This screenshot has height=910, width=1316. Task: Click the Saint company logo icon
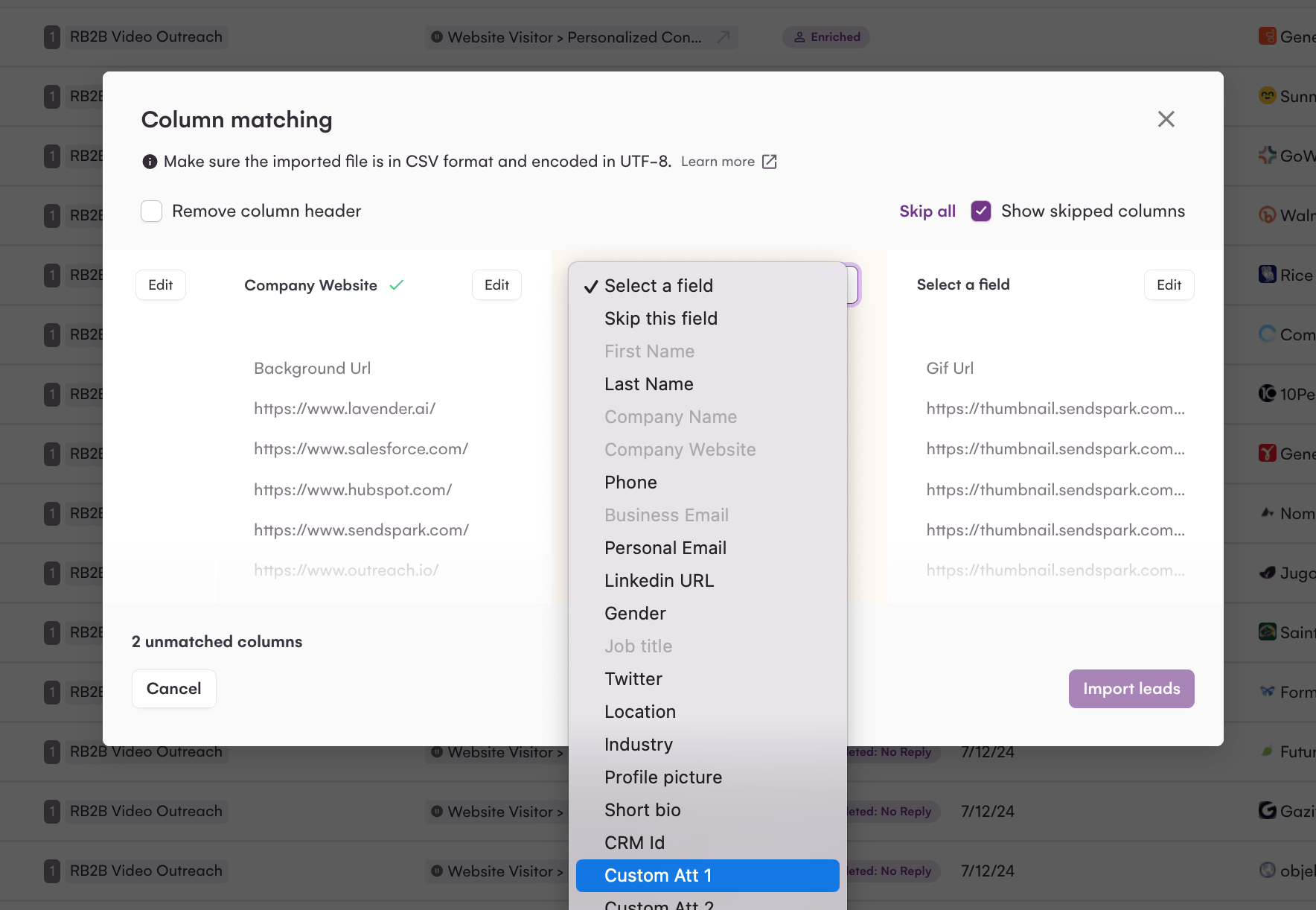pyautogui.click(x=1267, y=631)
